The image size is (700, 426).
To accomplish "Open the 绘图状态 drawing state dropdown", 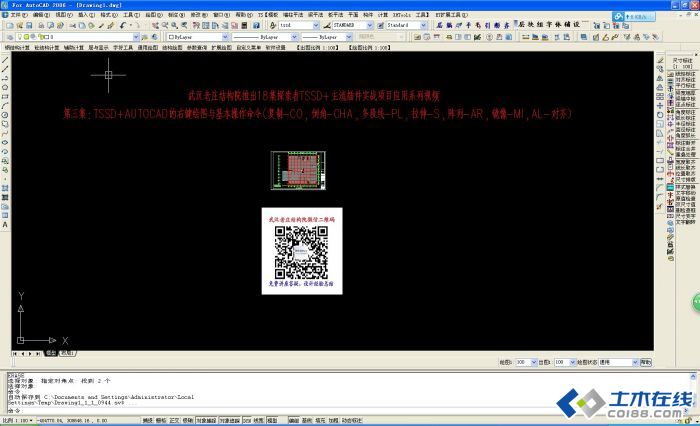I will click(x=635, y=362).
